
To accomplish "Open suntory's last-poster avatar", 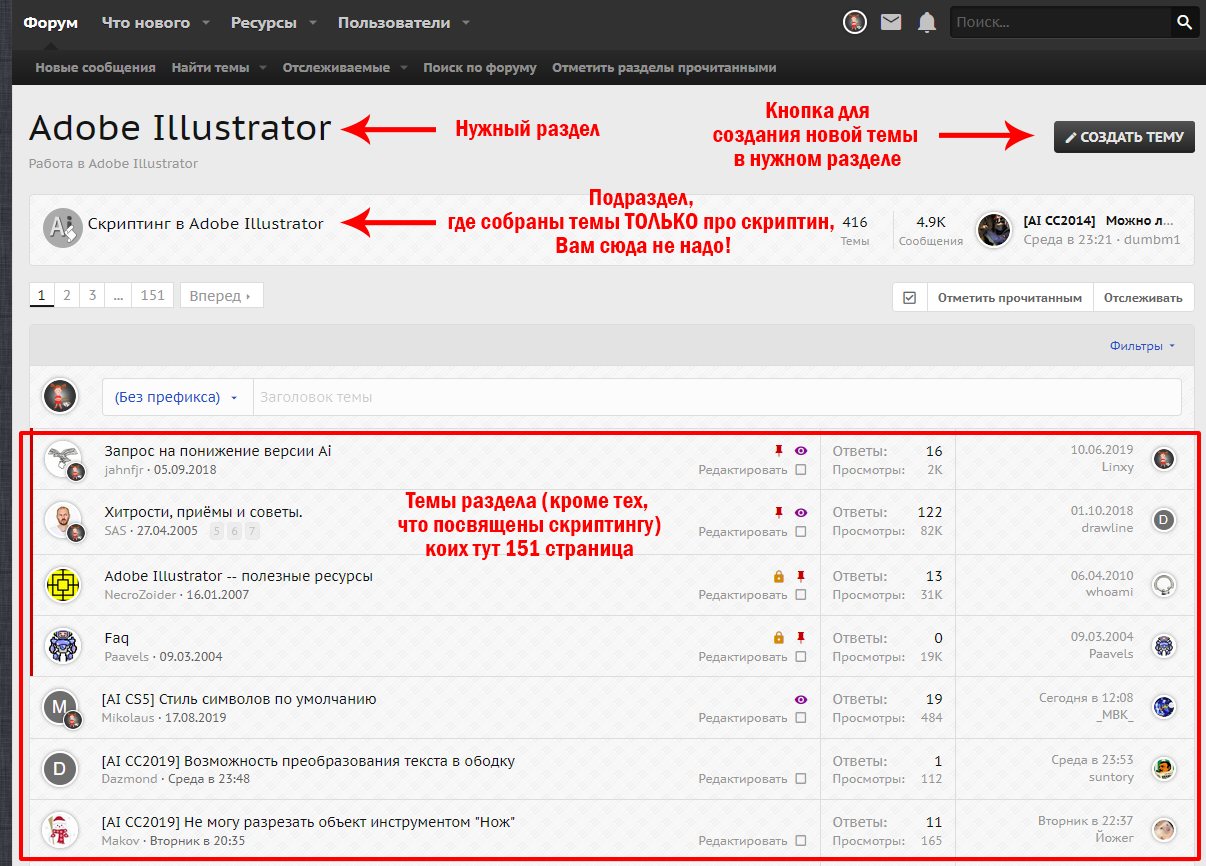I will coord(1163,769).
